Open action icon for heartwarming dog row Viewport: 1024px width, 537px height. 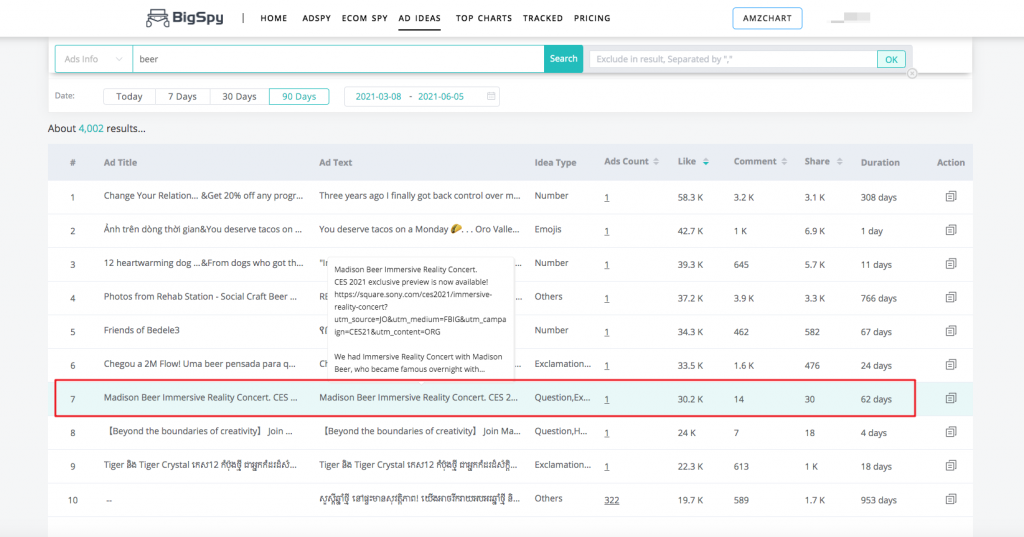951,263
